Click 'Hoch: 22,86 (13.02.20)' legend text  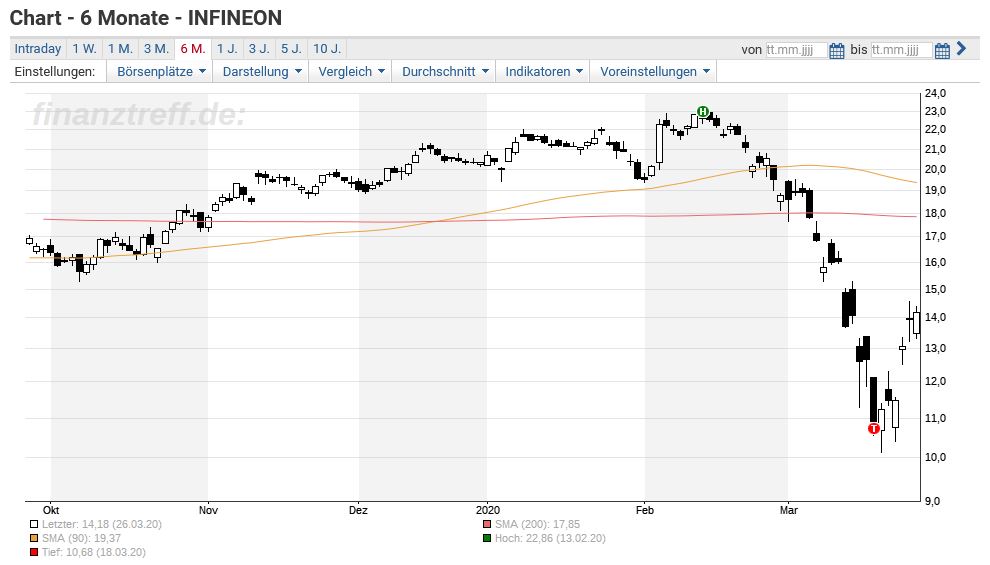[550, 538]
